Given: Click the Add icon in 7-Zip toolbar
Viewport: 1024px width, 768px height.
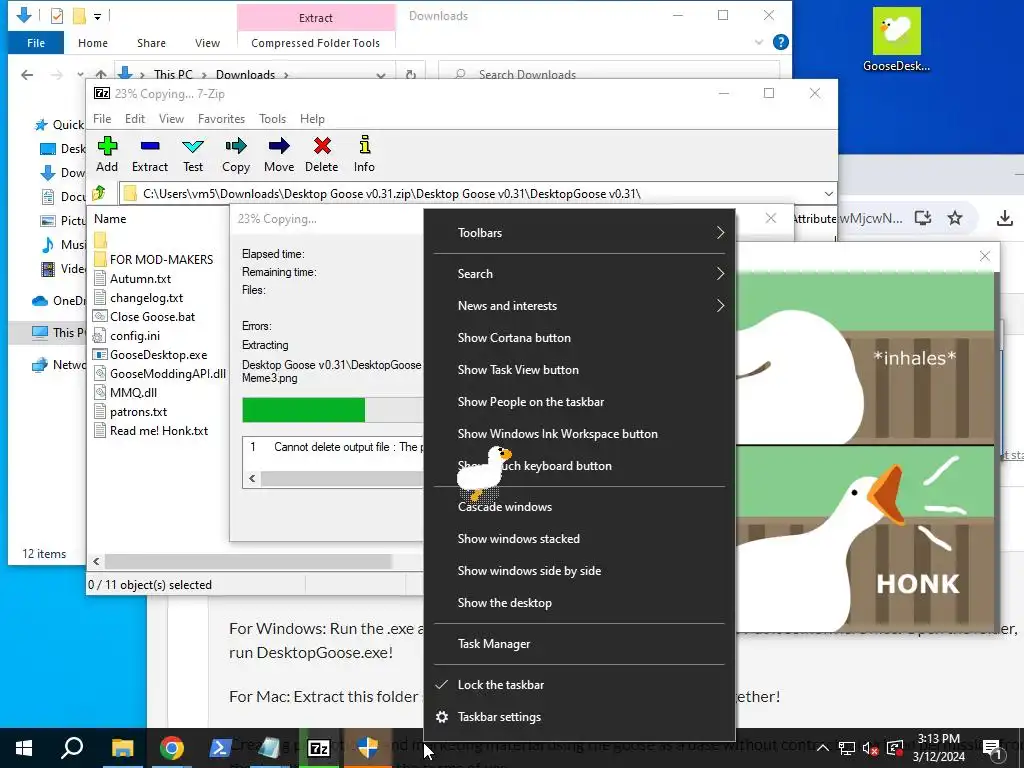Looking at the screenshot, I should tap(107, 146).
